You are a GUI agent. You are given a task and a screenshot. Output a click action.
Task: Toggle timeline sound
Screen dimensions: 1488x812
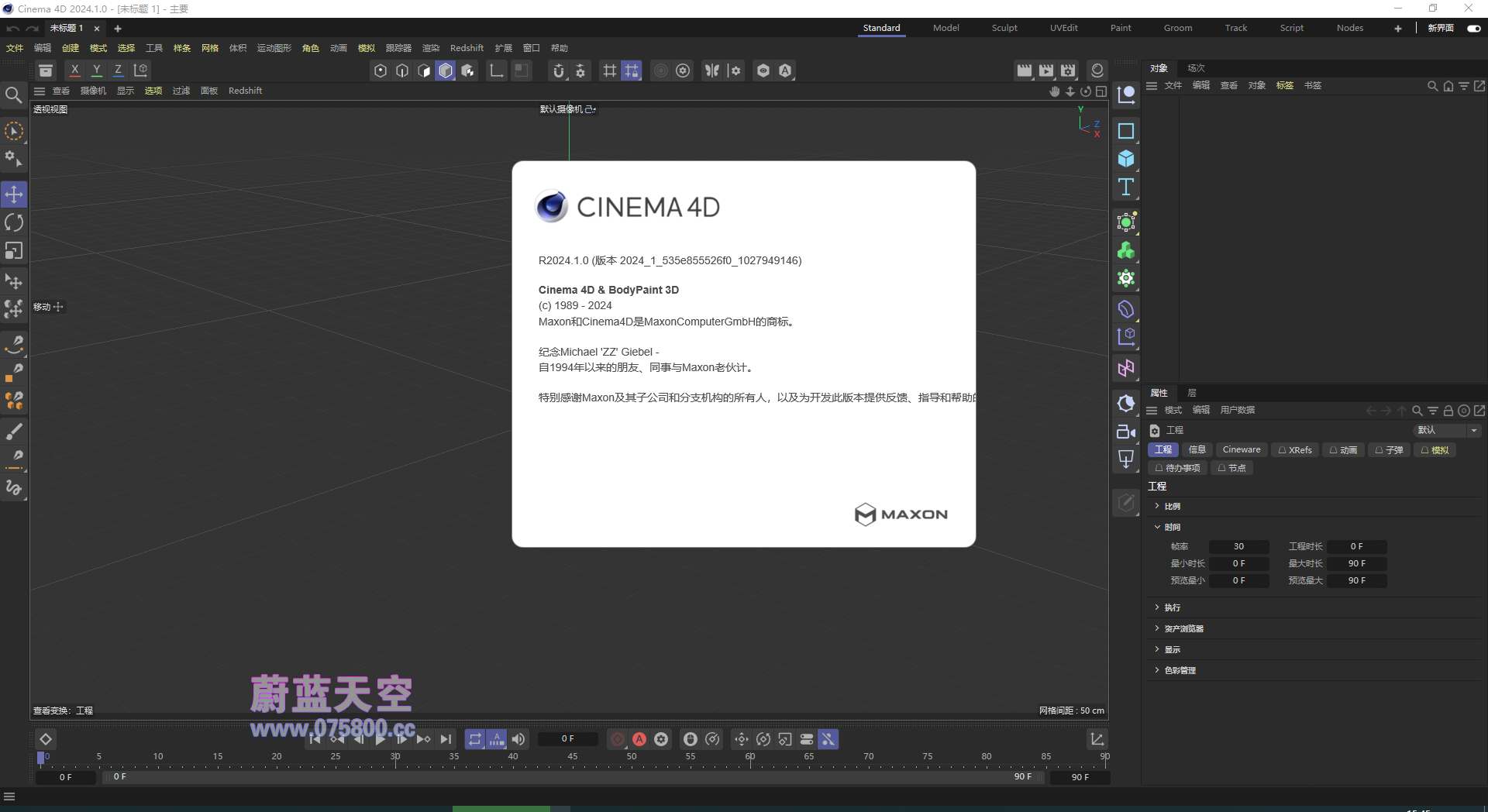click(x=518, y=739)
